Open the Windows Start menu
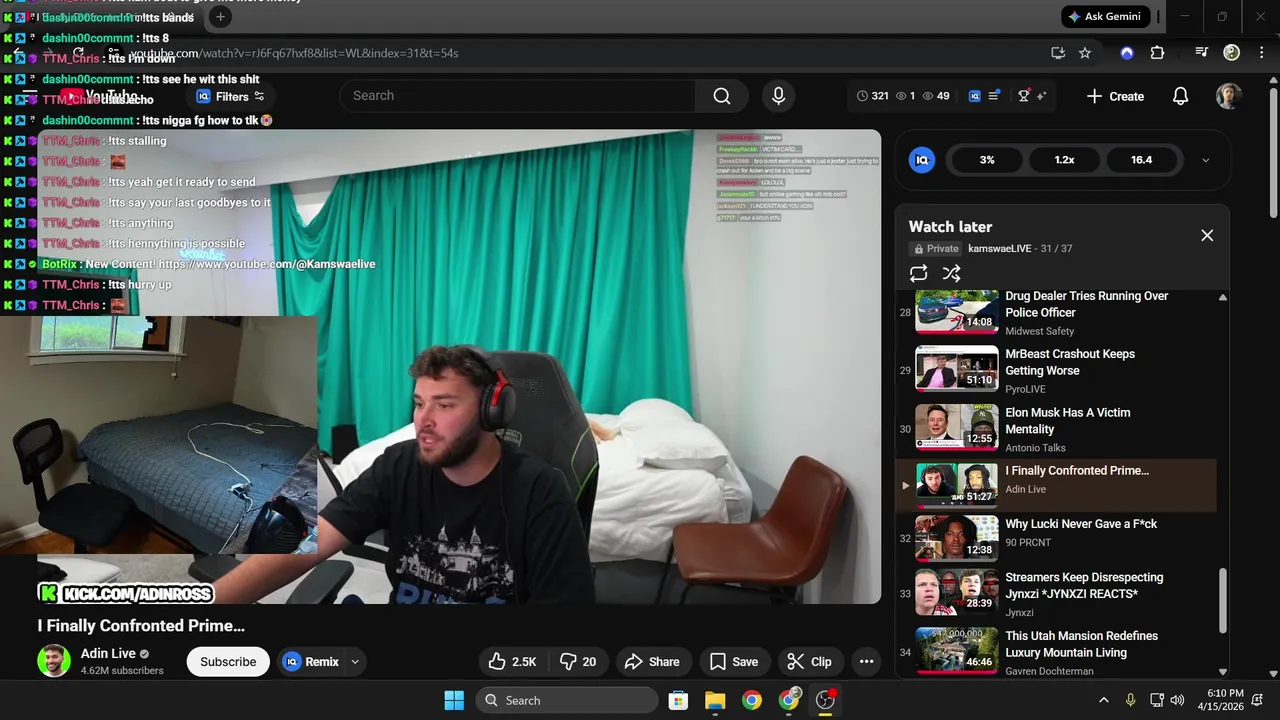The height and width of the screenshot is (720, 1280). (454, 700)
